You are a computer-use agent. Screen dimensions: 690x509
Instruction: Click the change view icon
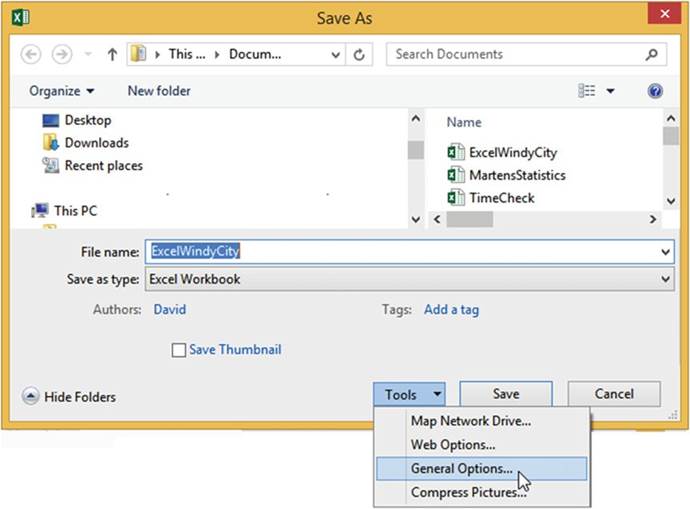click(x=587, y=91)
